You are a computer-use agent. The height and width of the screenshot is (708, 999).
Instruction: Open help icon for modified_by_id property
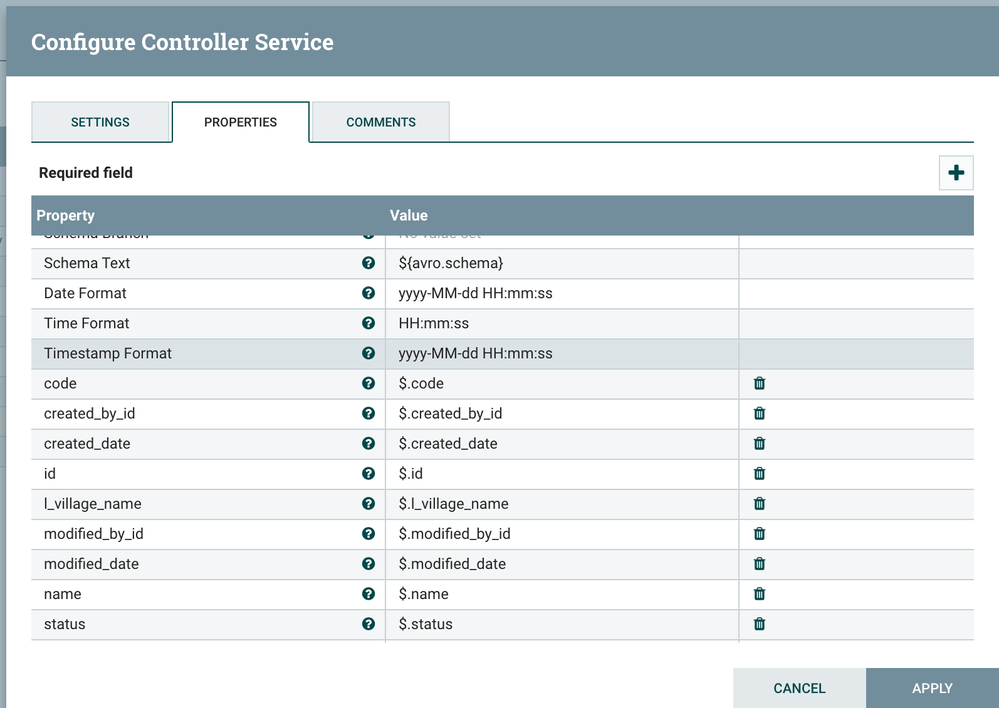click(x=368, y=533)
